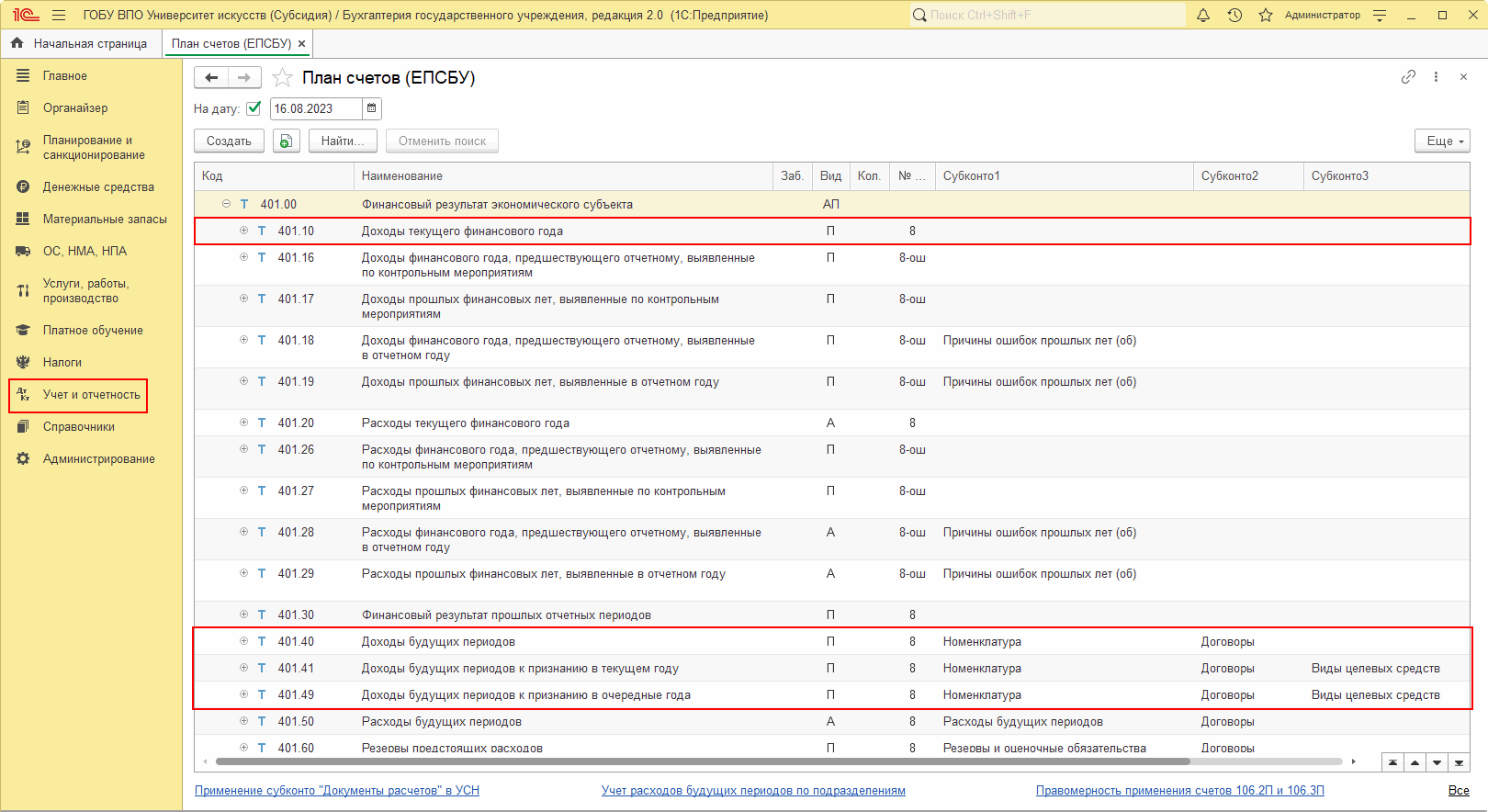The image size is (1488, 812).
Task: Click the Код column header
Action: pos(275,176)
